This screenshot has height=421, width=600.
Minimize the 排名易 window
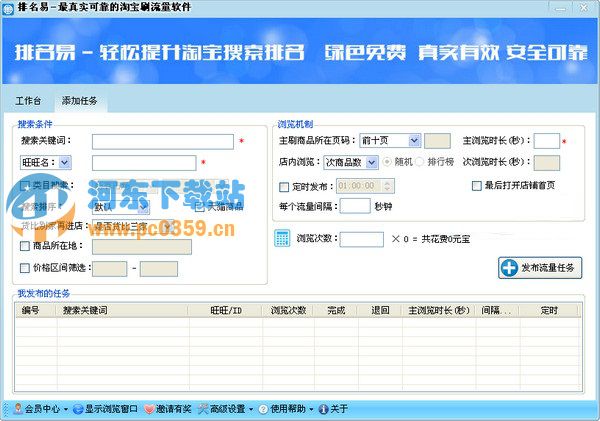561,7
